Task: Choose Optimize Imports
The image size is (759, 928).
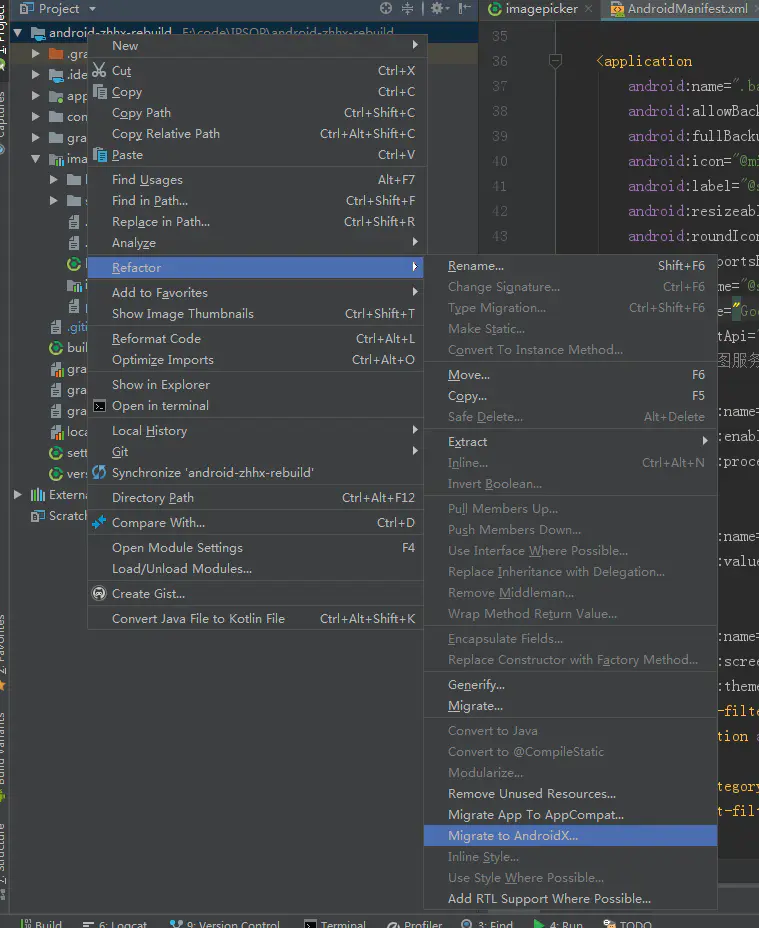Action: coord(256,360)
